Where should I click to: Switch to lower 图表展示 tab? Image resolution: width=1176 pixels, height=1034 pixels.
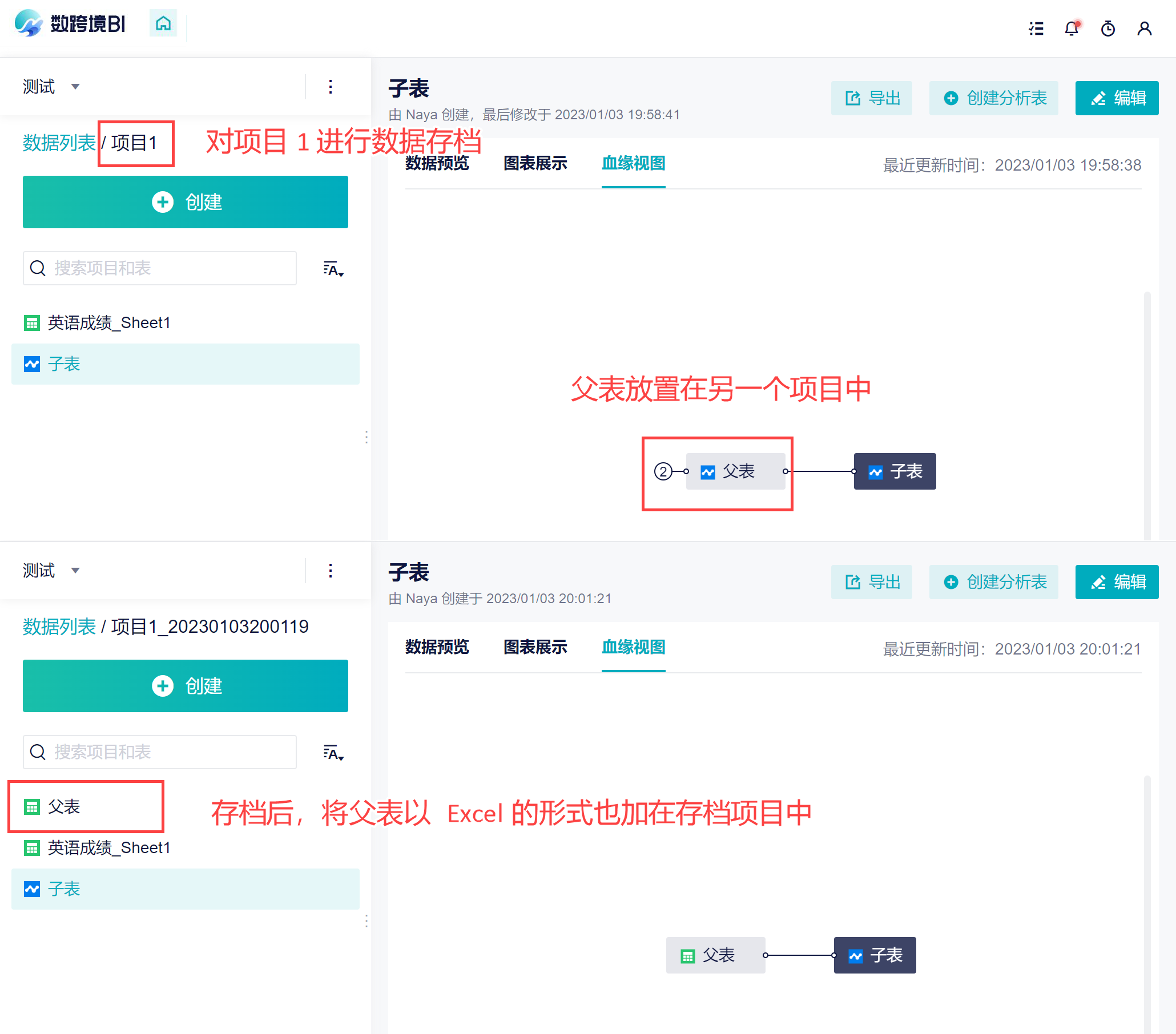pyautogui.click(x=534, y=647)
